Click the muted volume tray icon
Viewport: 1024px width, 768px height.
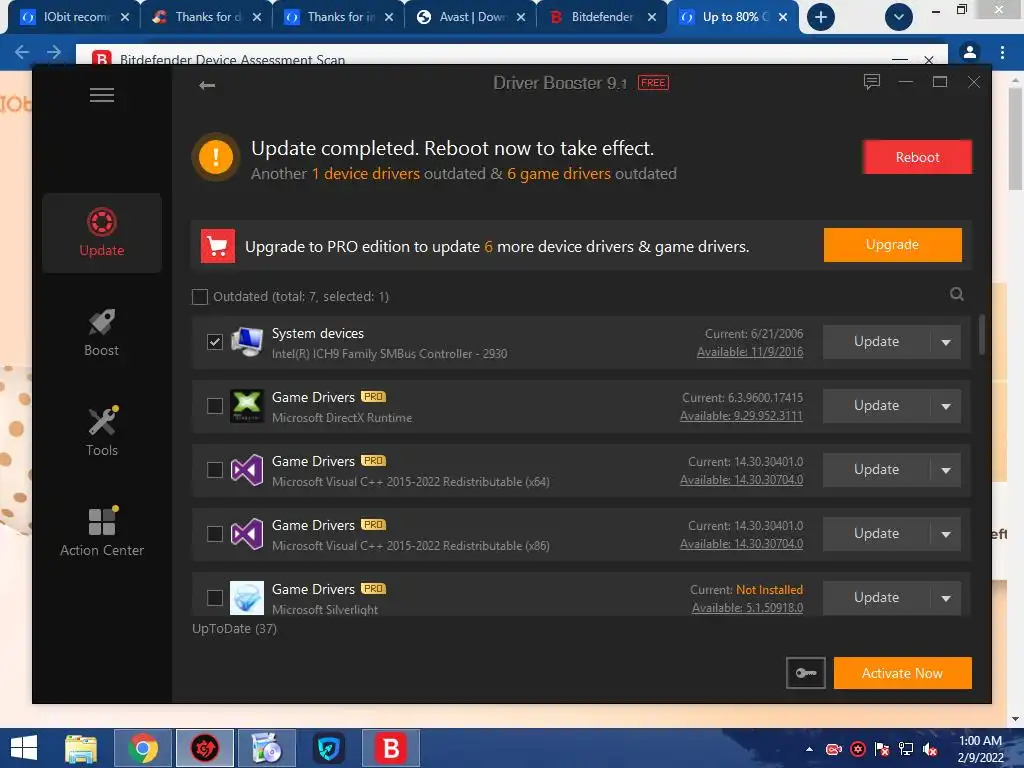930,749
